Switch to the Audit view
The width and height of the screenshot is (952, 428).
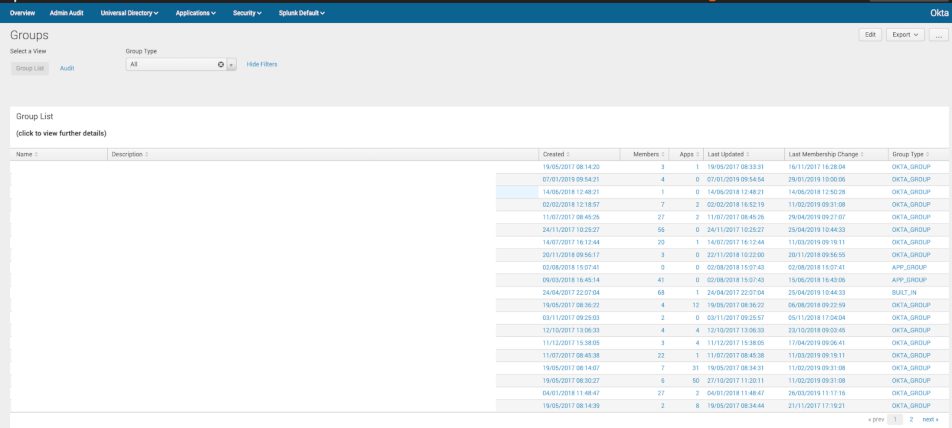(x=67, y=68)
